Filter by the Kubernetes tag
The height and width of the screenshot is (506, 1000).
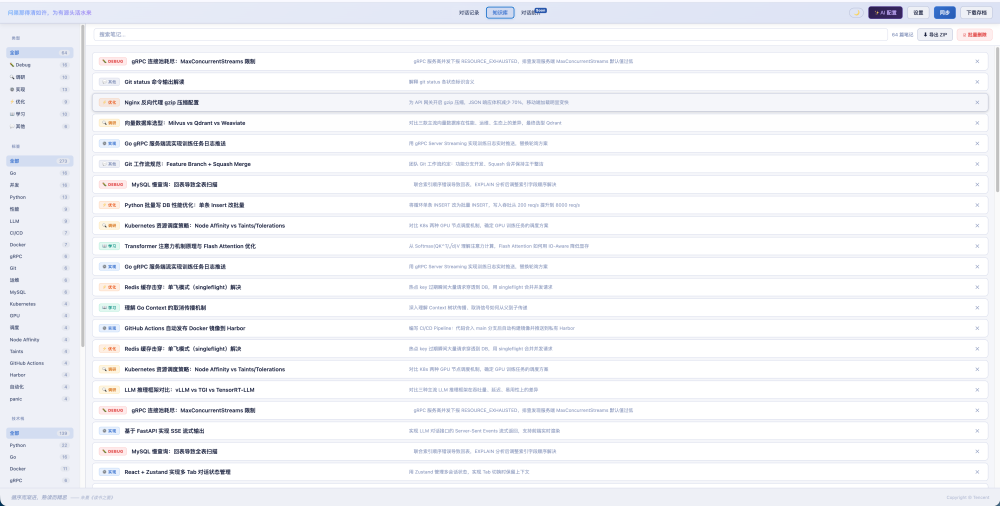click(40, 304)
